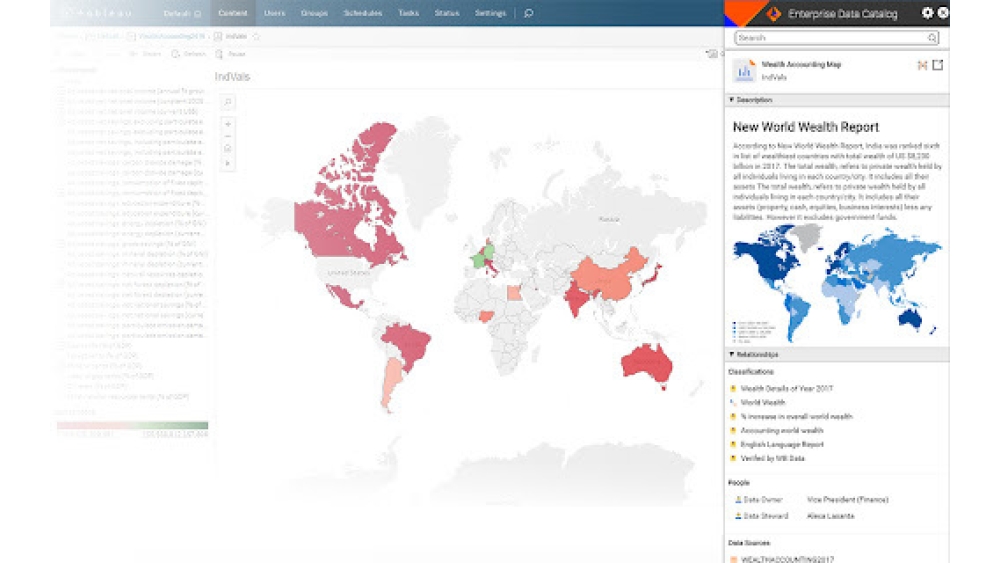Open Wealth Accounting Map in new window icon
Image resolution: width=1000 pixels, height=563 pixels.
938,65
